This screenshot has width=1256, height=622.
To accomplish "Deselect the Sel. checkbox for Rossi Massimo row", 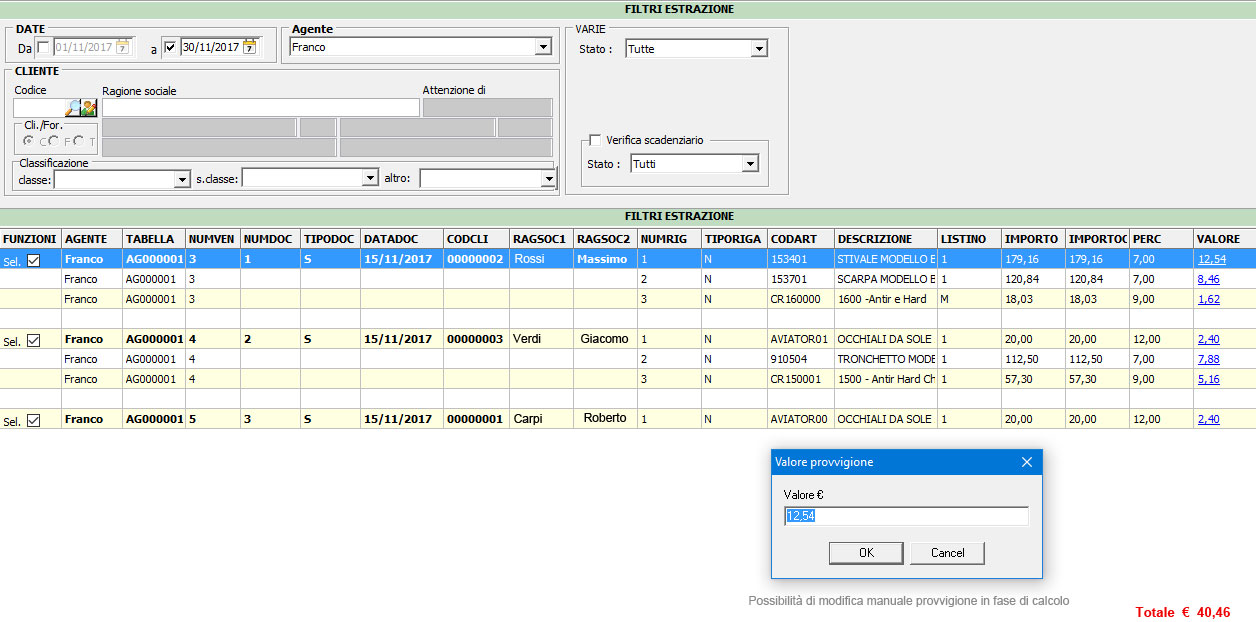I will pyautogui.click(x=34, y=260).
